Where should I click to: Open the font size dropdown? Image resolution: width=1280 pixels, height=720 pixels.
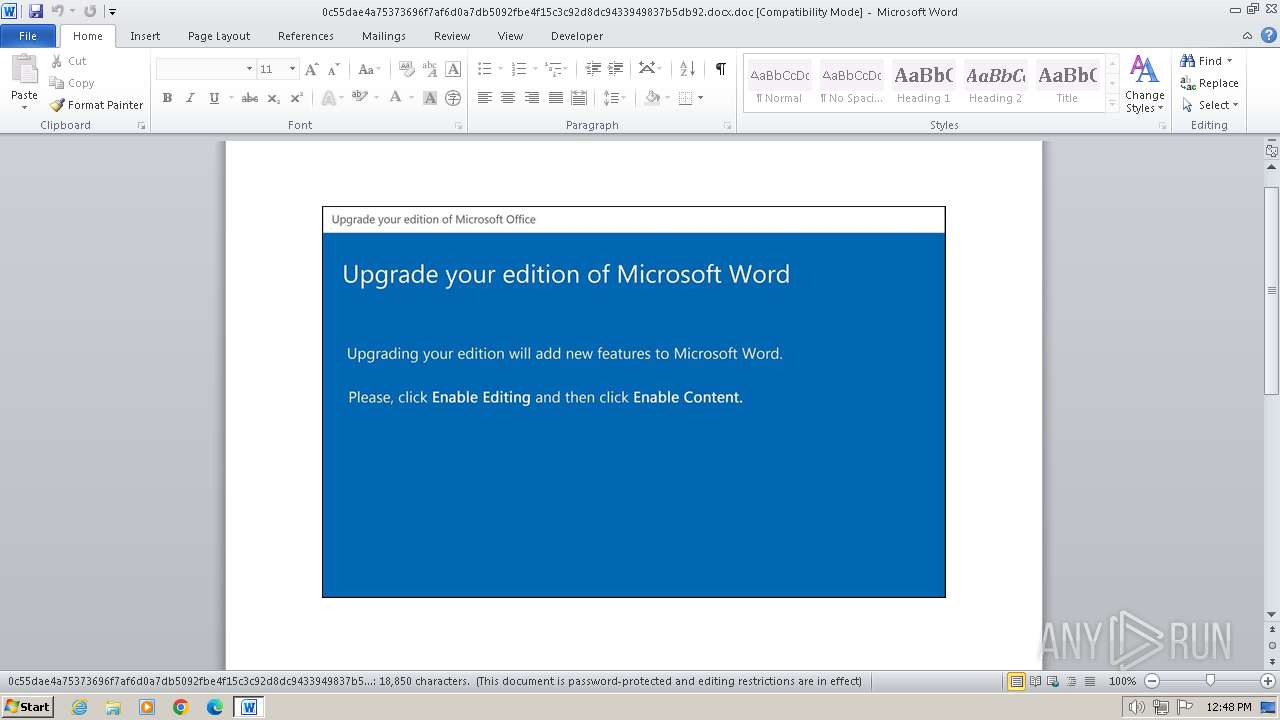[x=292, y=69]
